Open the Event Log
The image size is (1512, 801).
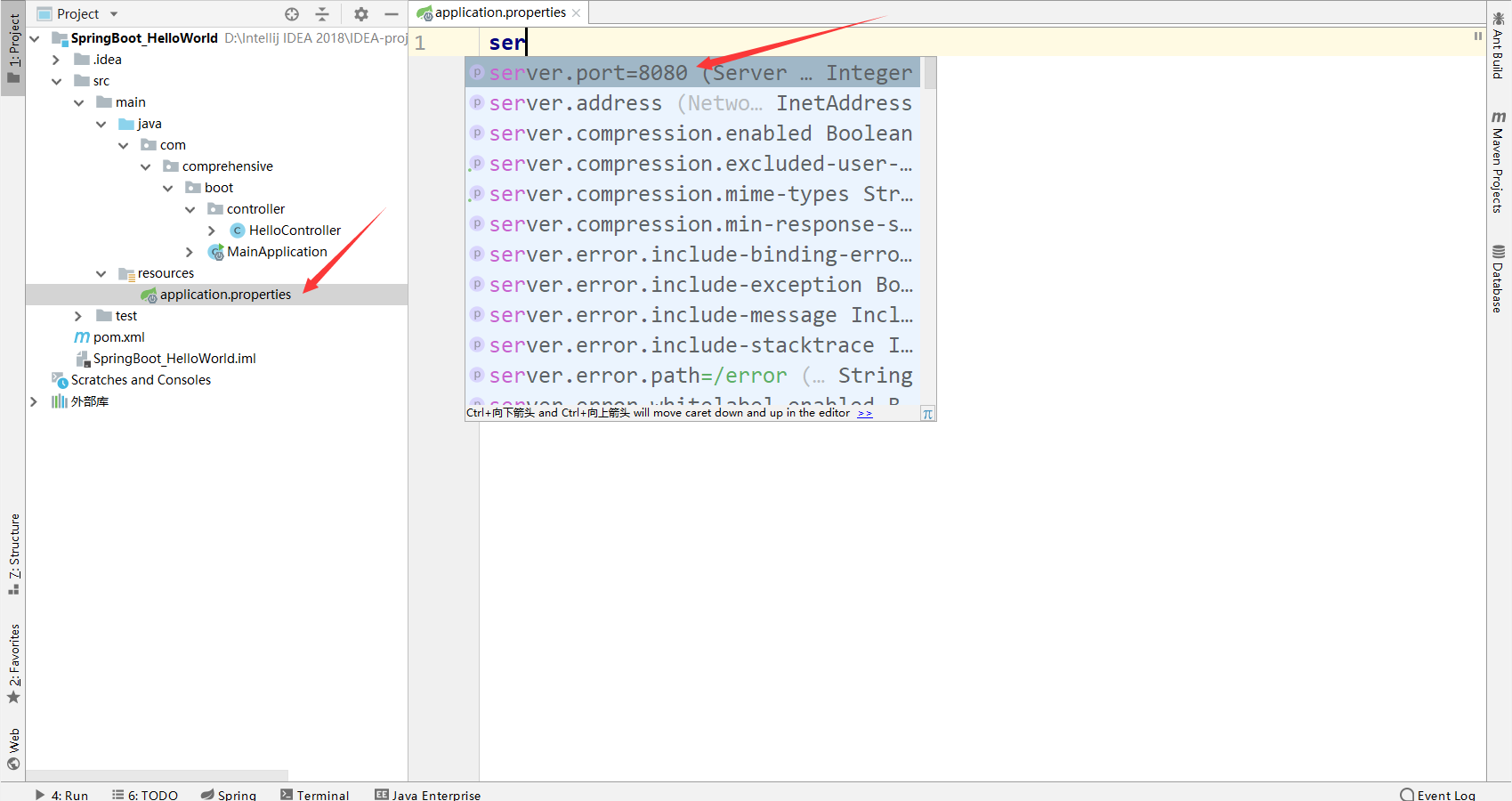(x=1437, y=794)
